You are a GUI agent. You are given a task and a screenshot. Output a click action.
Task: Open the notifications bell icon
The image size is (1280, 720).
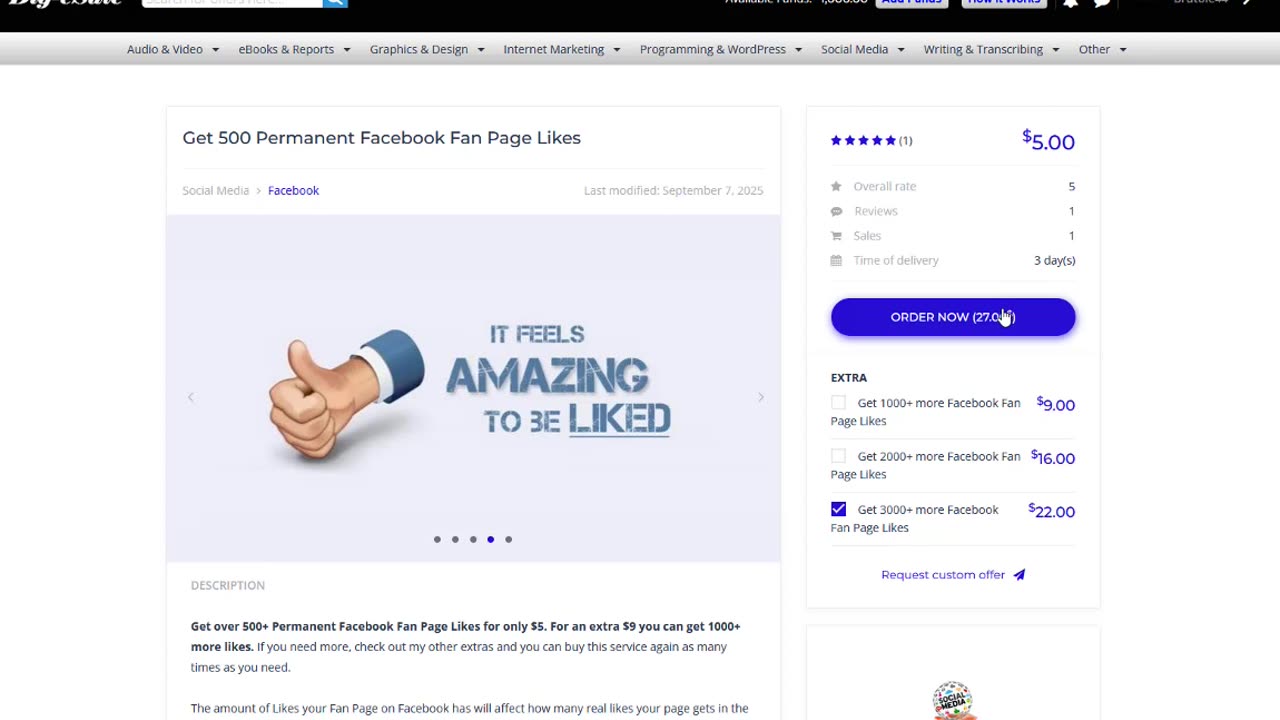point(1070,4)
